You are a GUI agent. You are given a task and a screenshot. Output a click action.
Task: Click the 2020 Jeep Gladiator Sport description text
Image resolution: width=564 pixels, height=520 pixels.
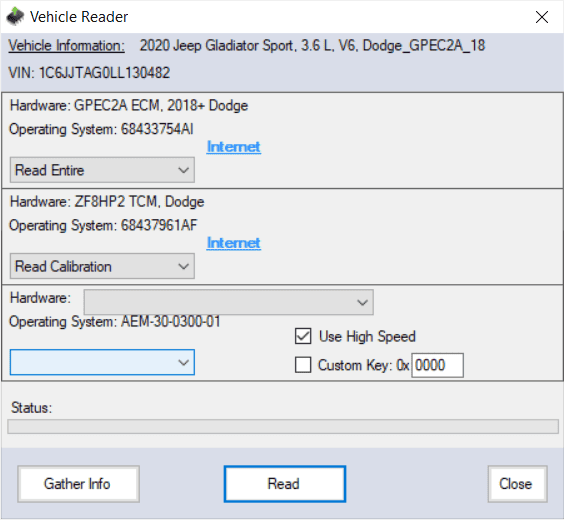[x=312, y=46]
